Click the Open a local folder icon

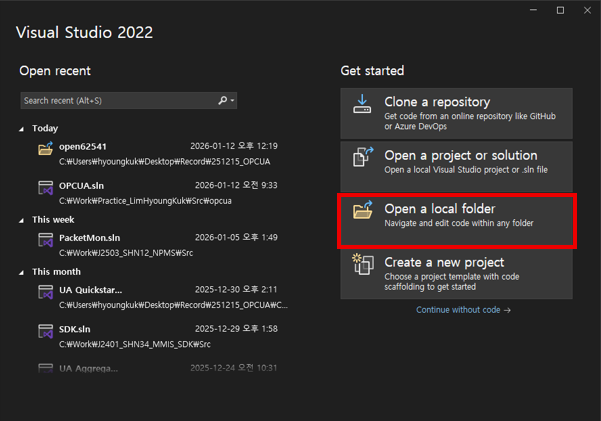click(x=362, y=211)
